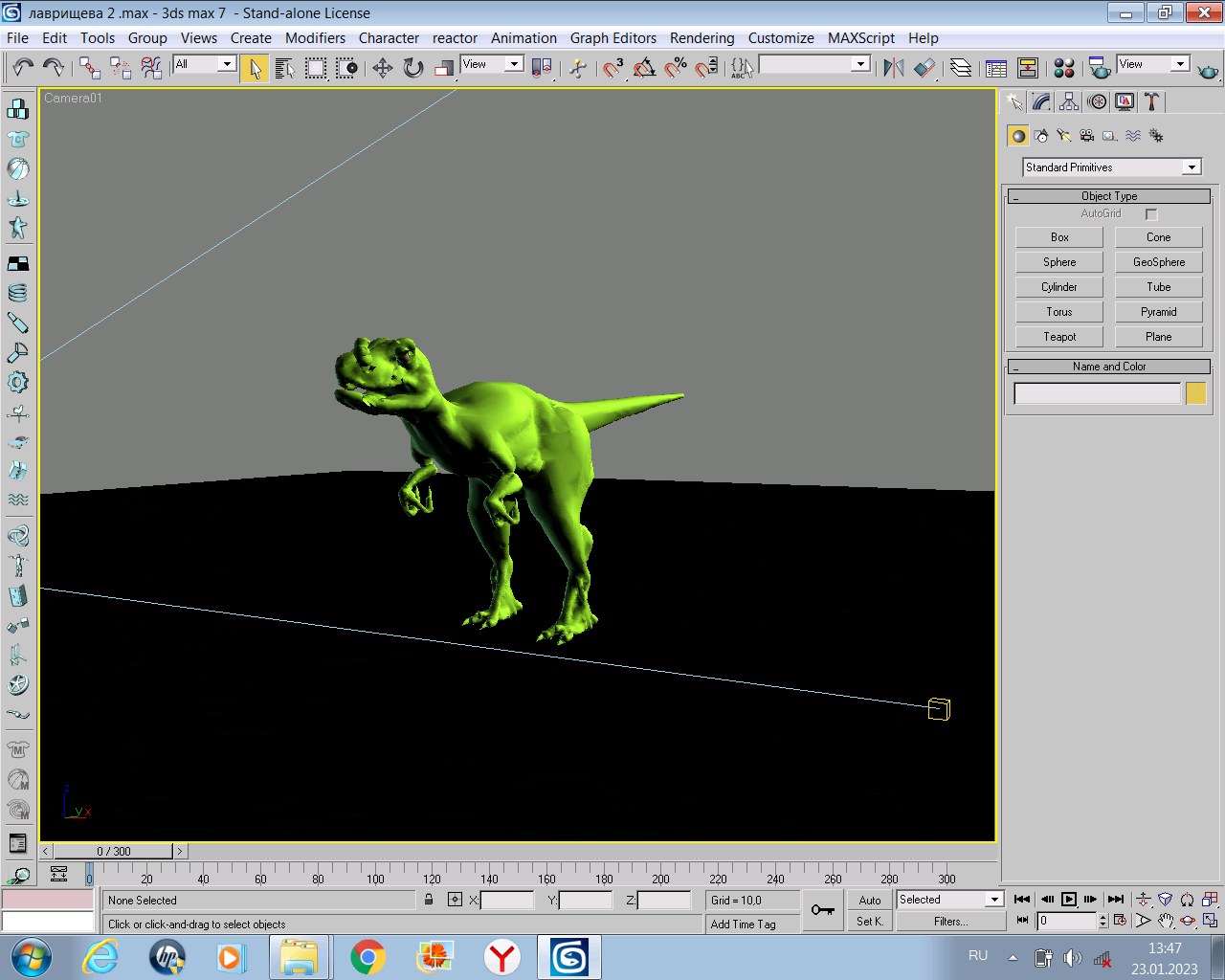Click the GeoSphere primitive button

(x=1159, y=262)
